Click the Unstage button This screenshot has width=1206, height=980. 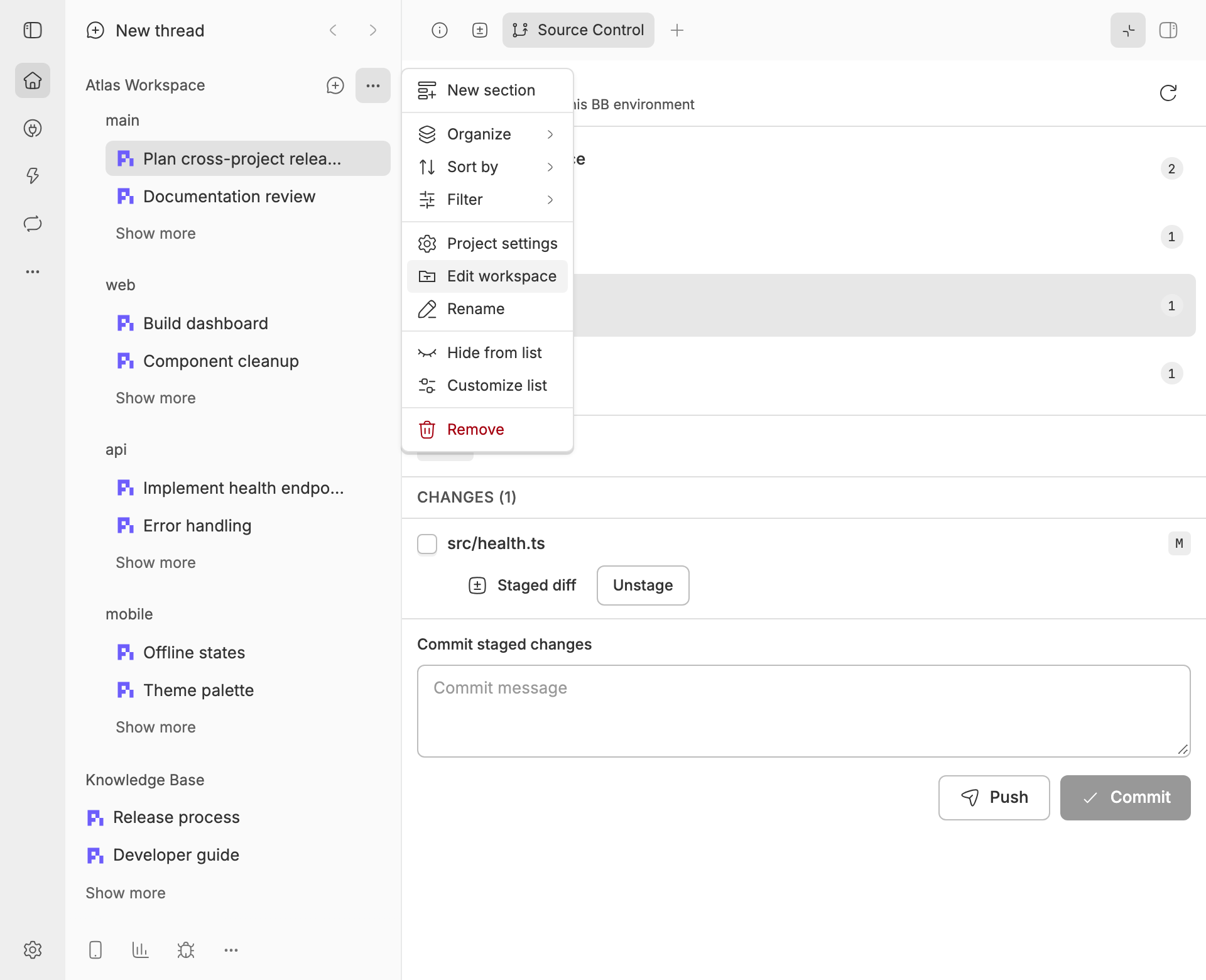(643, 585)
